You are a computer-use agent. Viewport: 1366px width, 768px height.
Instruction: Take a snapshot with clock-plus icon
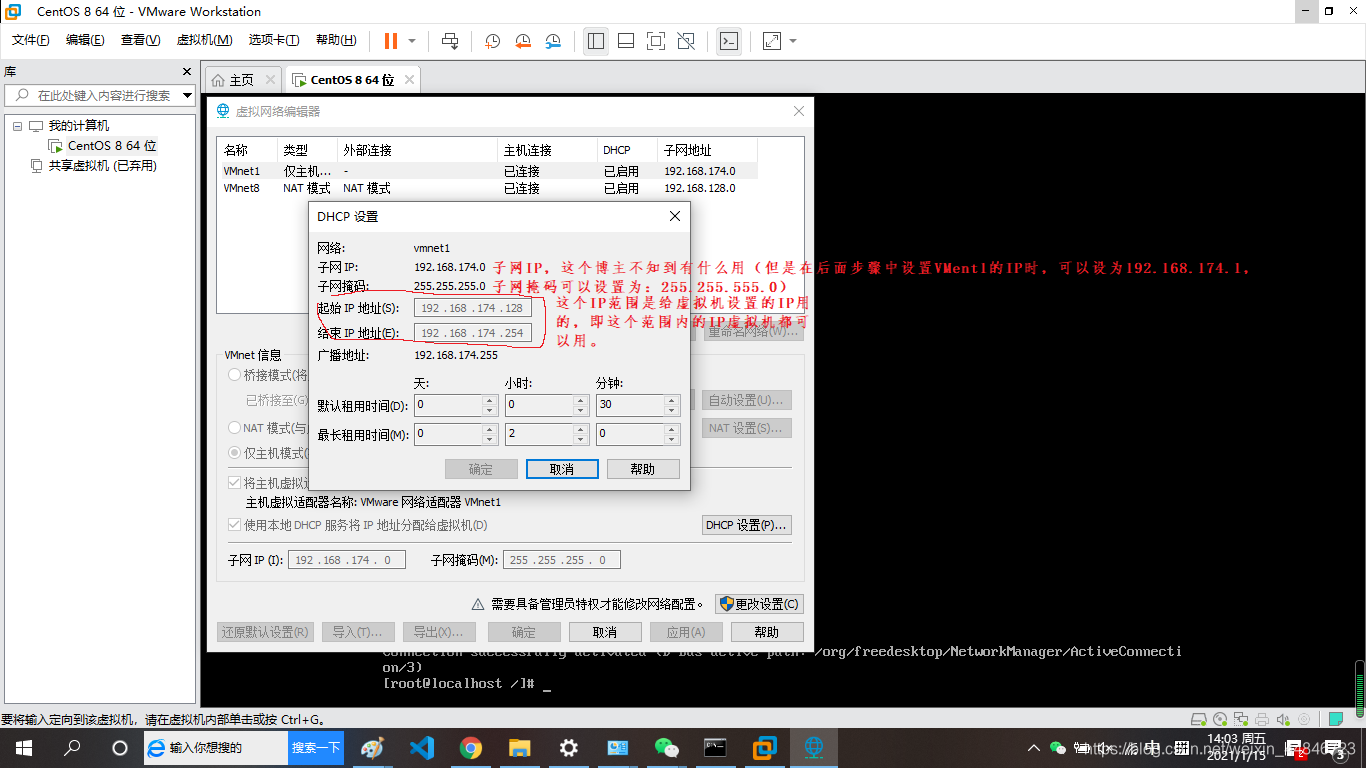[493, 41]
